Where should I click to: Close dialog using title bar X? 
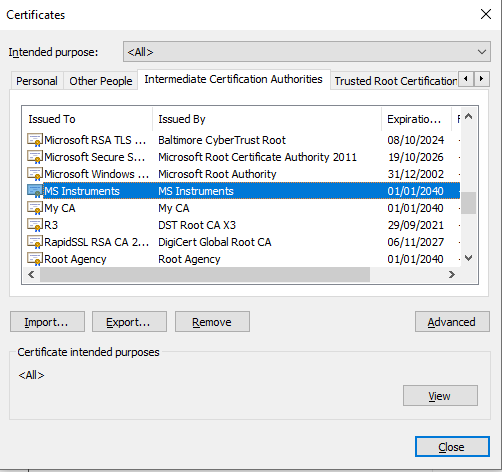(486, 14)
